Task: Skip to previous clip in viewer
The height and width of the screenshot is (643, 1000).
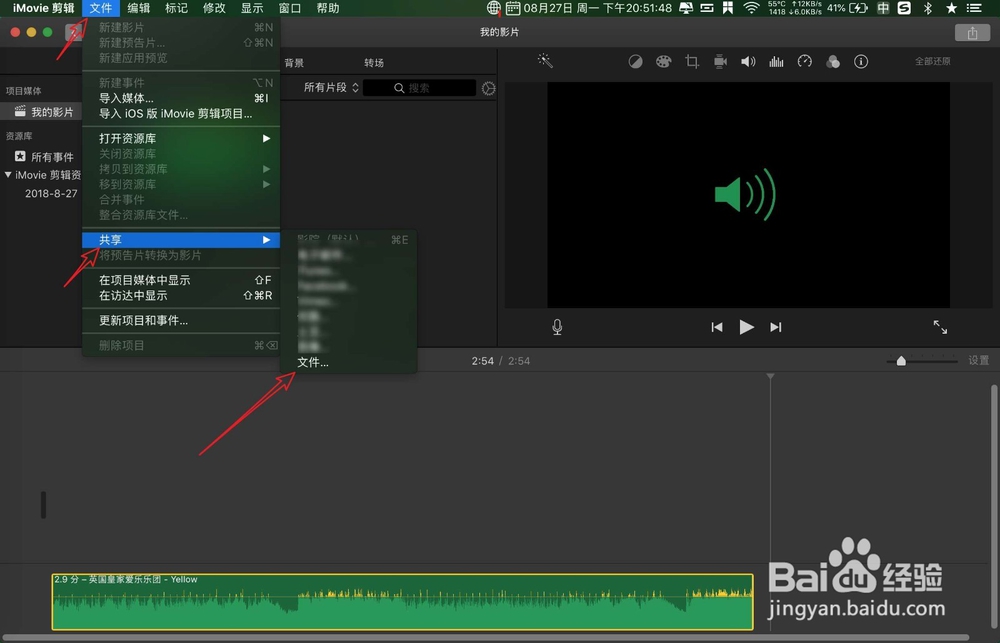Action: click(717, 327)
